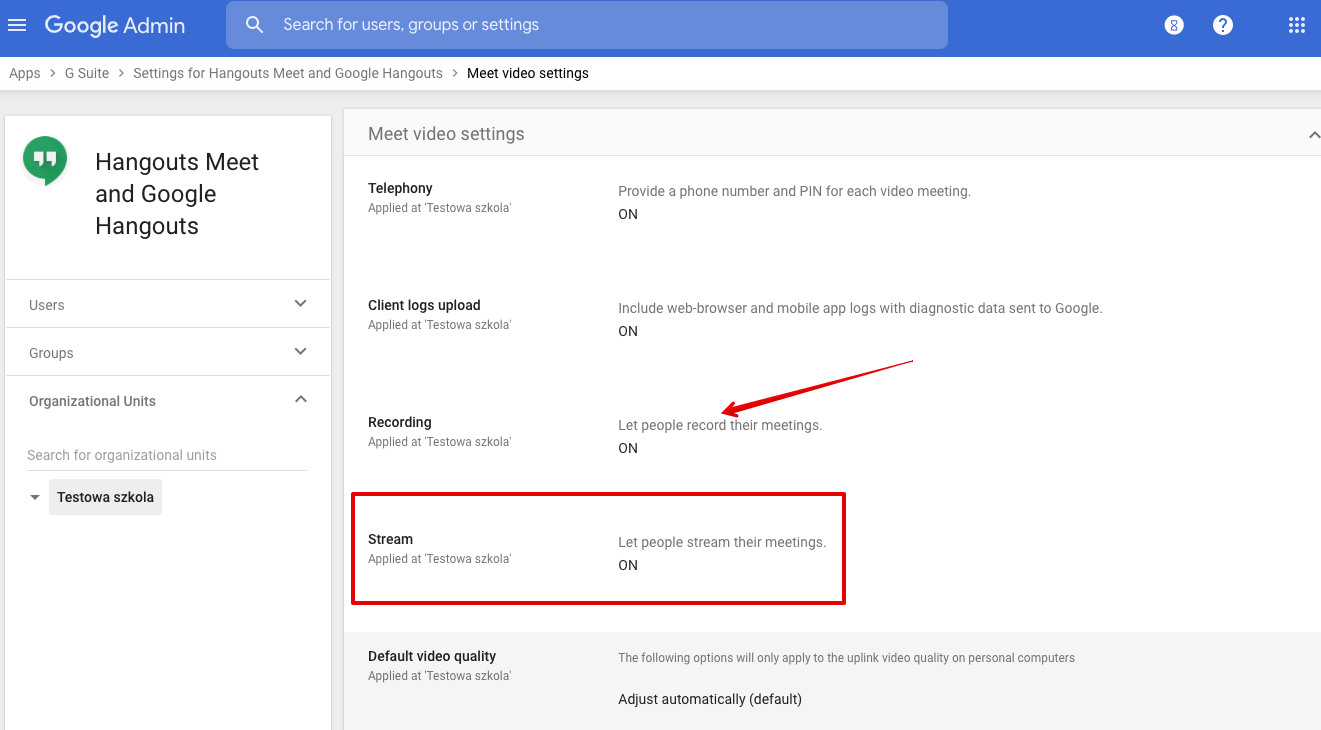Focus the organizational units search field

(x=167, y=455)
